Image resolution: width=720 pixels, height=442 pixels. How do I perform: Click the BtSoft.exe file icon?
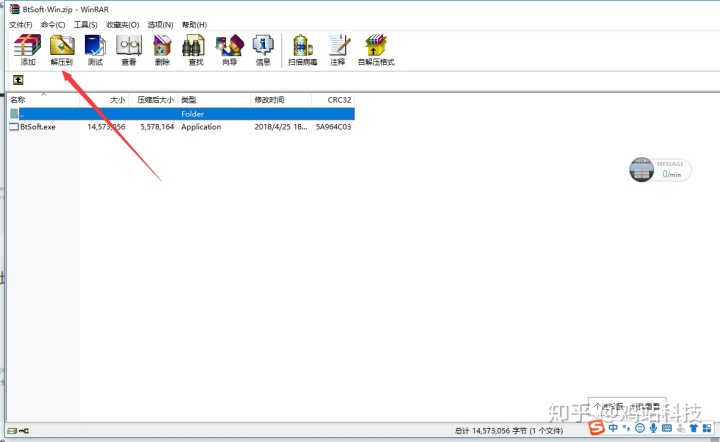click(14, 127)
